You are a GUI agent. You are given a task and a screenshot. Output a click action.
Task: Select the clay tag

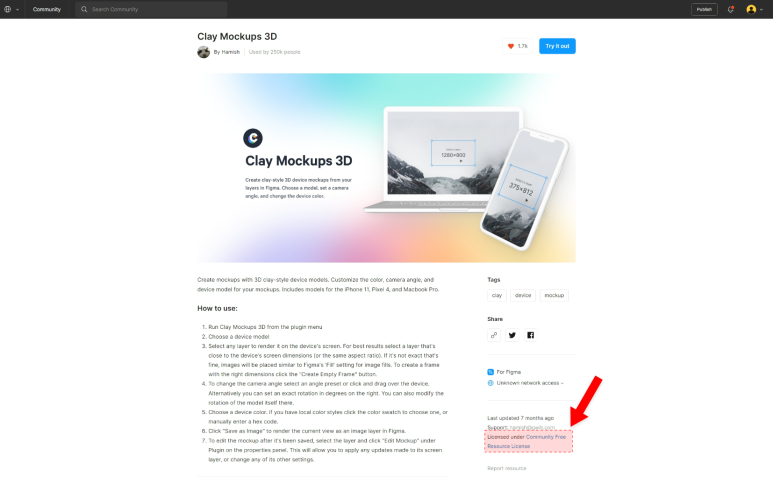tap(497, 295)
